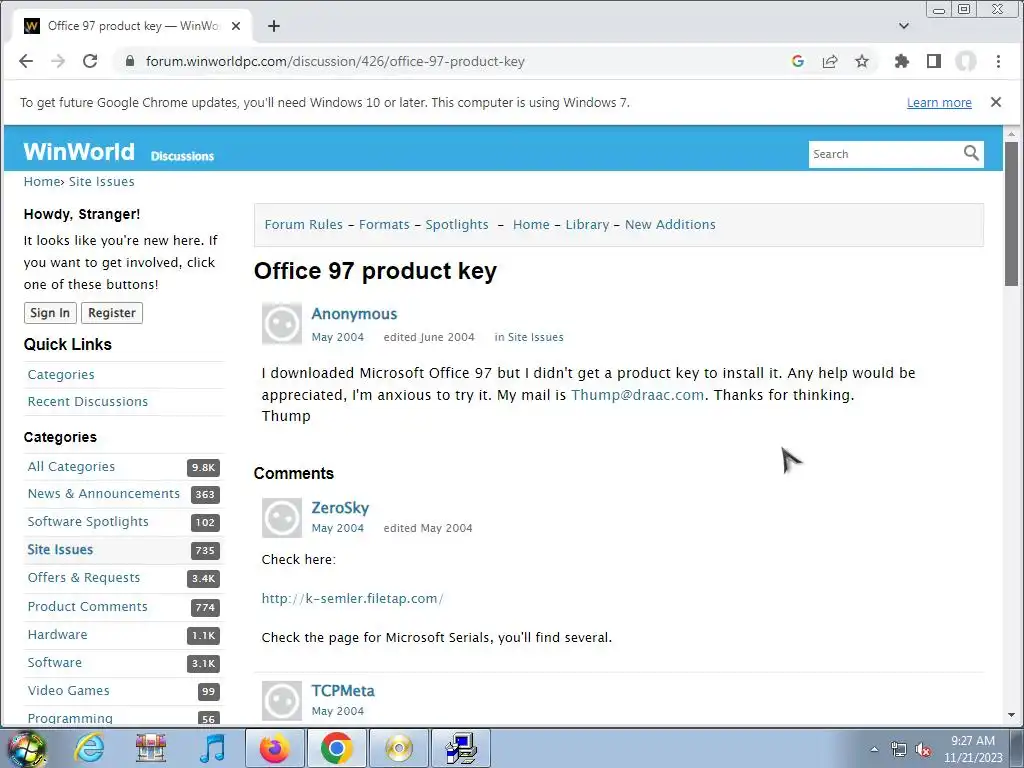Open Chrome three-dot menu
Viewport: 1024px width, 768px height.
(998, 61)
